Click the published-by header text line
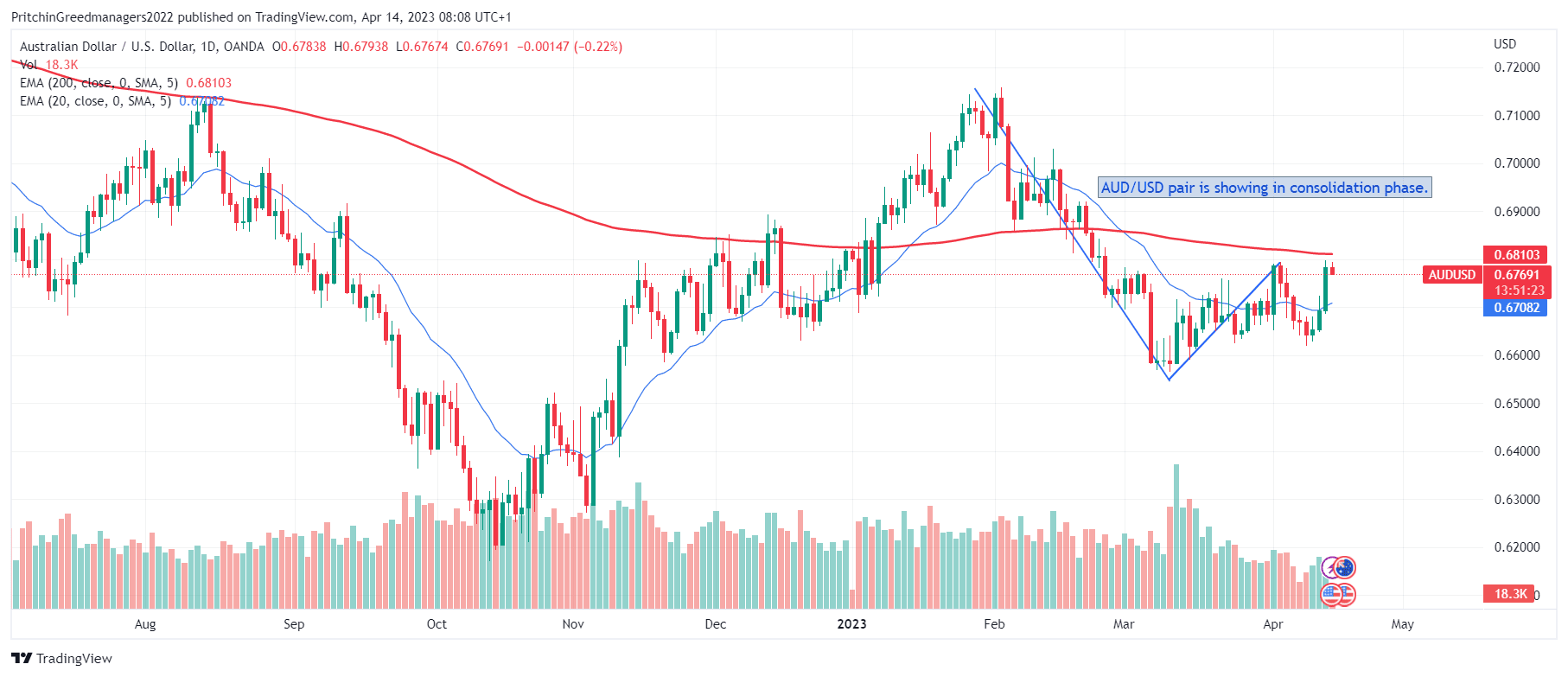This screenshot has height=677, width=1568. pos(261,17)
